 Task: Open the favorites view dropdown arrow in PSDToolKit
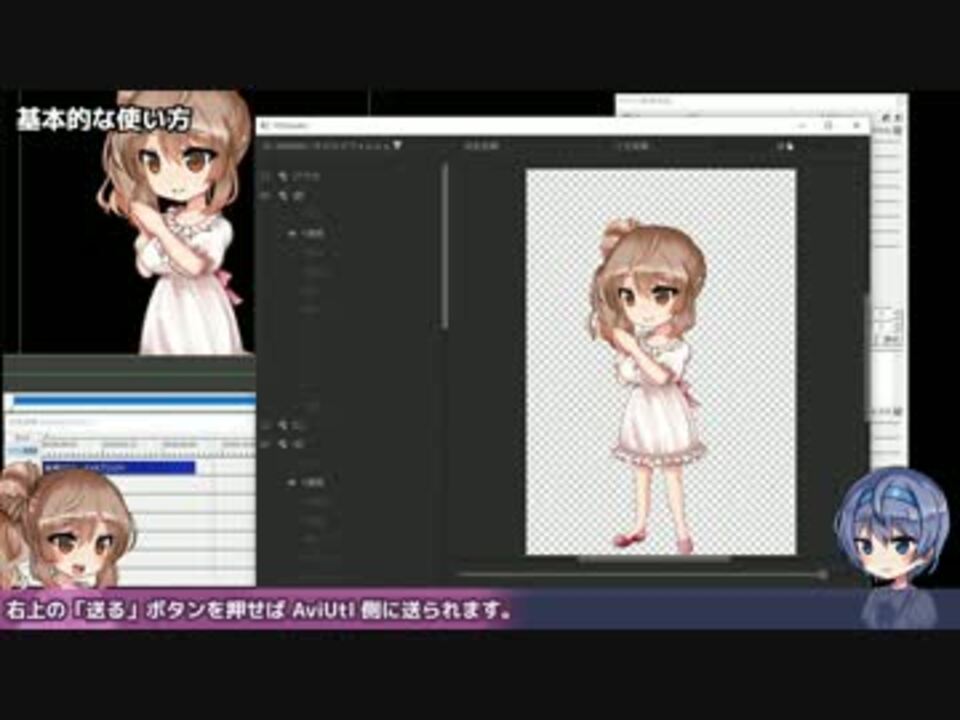[x=397, y=146]
